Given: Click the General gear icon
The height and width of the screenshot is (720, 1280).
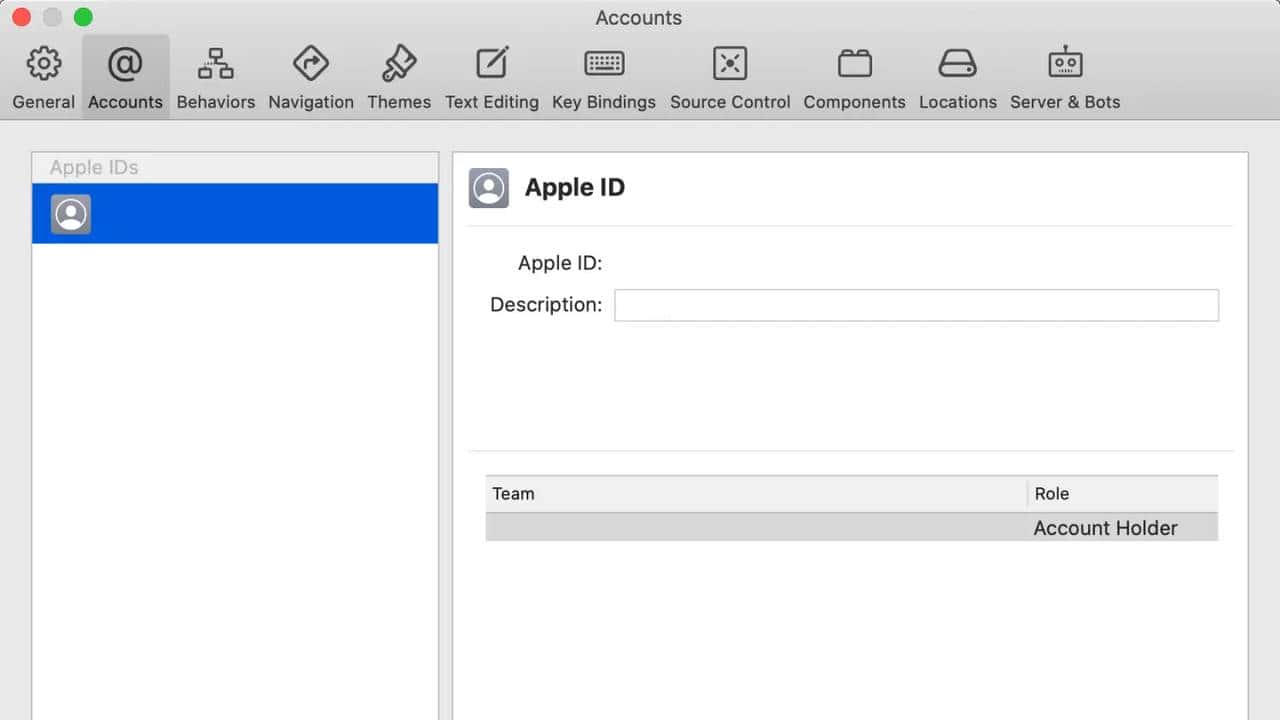Looking at the screenshot, I should [43, 62].
